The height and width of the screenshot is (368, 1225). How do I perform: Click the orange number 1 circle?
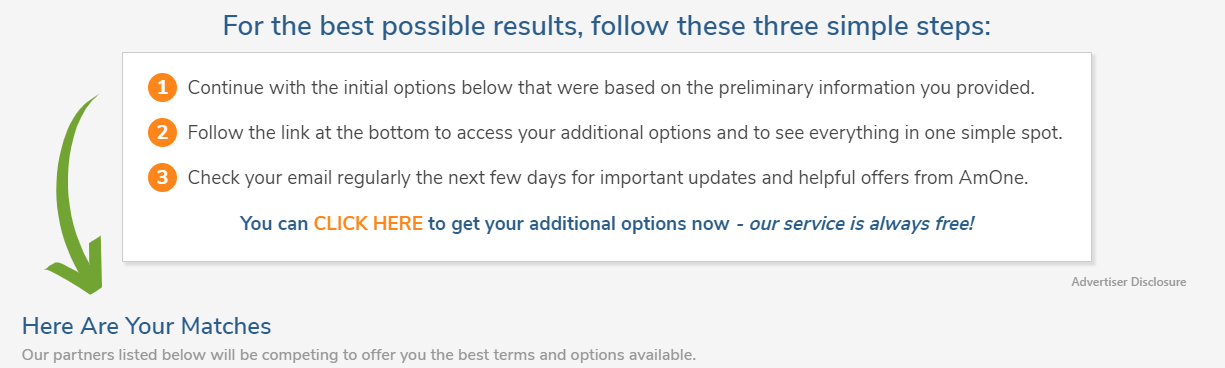pos(162,87)
